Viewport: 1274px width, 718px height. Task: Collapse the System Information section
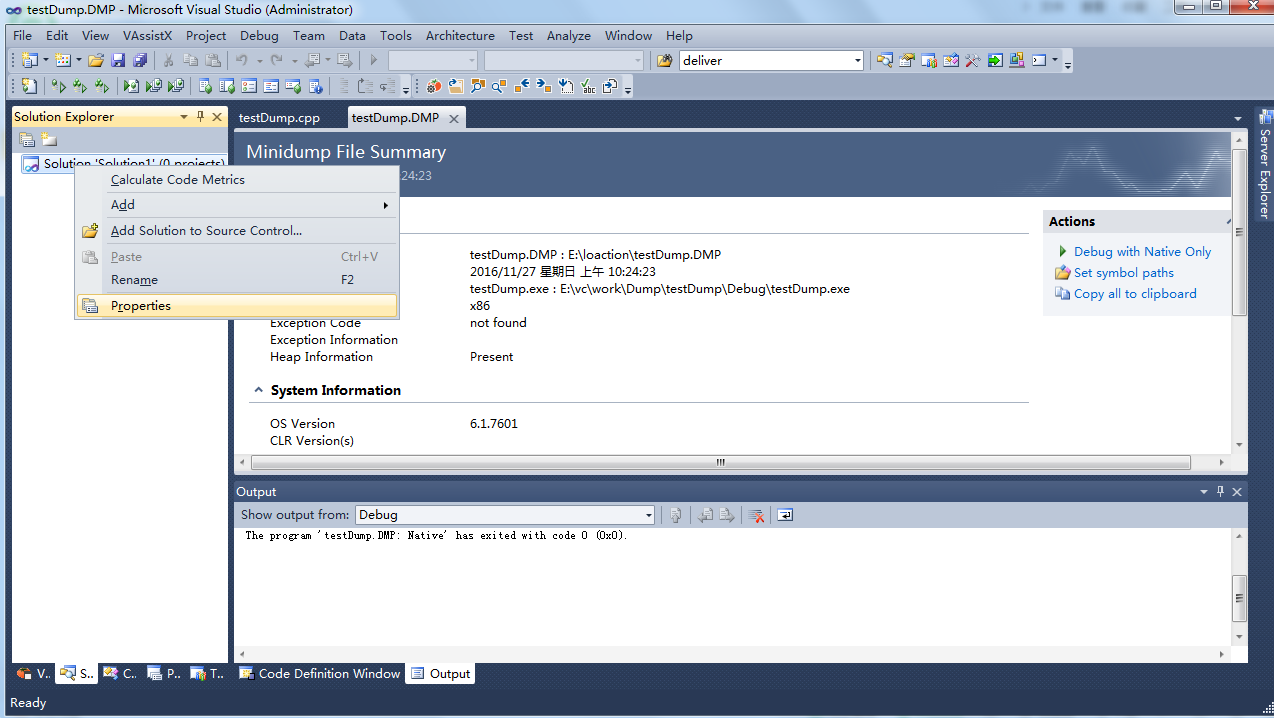pos(258,390)
